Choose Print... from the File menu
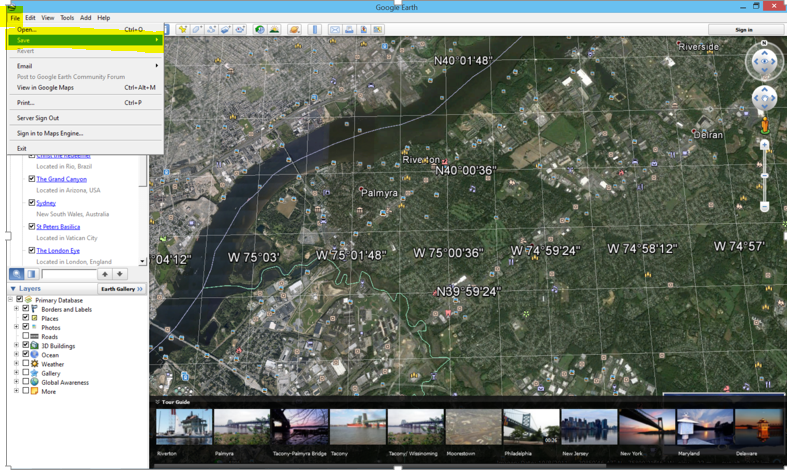Viewport: 787px width, 470px height. 85,102
